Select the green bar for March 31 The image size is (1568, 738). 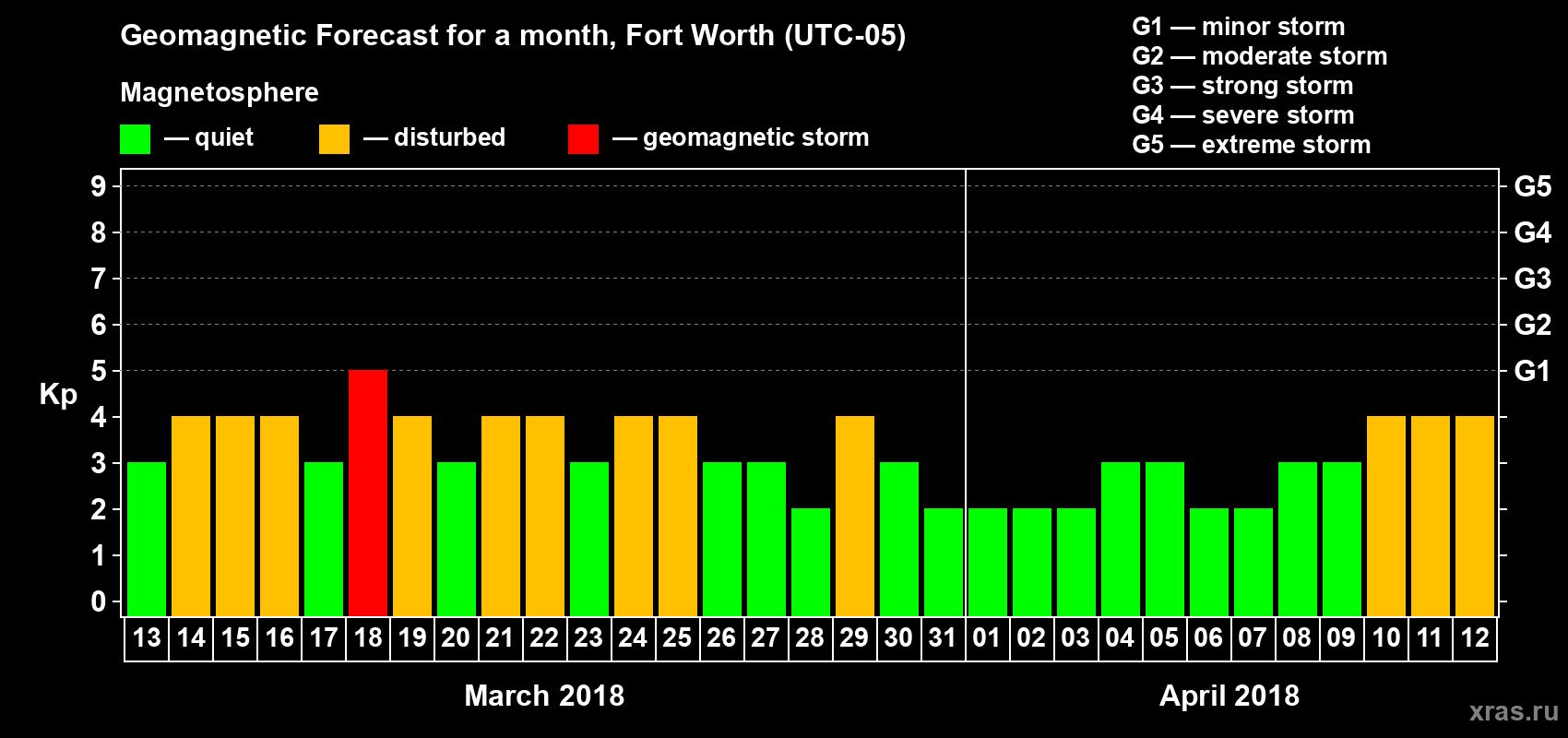pos(944,563)
